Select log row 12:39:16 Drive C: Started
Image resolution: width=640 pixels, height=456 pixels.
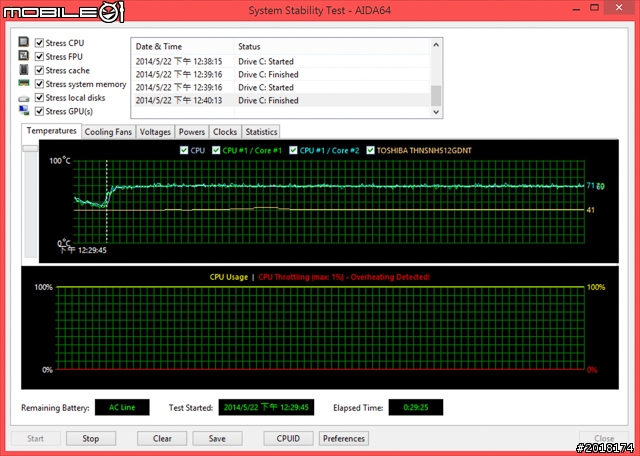(281, 88)
